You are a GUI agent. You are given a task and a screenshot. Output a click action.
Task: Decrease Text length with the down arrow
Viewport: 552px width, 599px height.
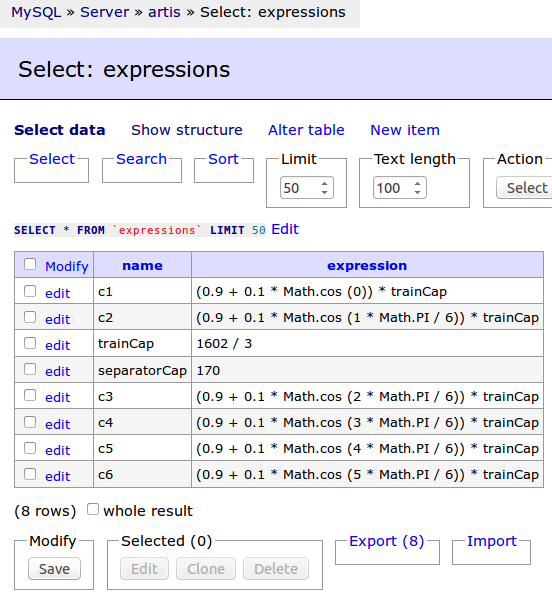click(418, 192)
